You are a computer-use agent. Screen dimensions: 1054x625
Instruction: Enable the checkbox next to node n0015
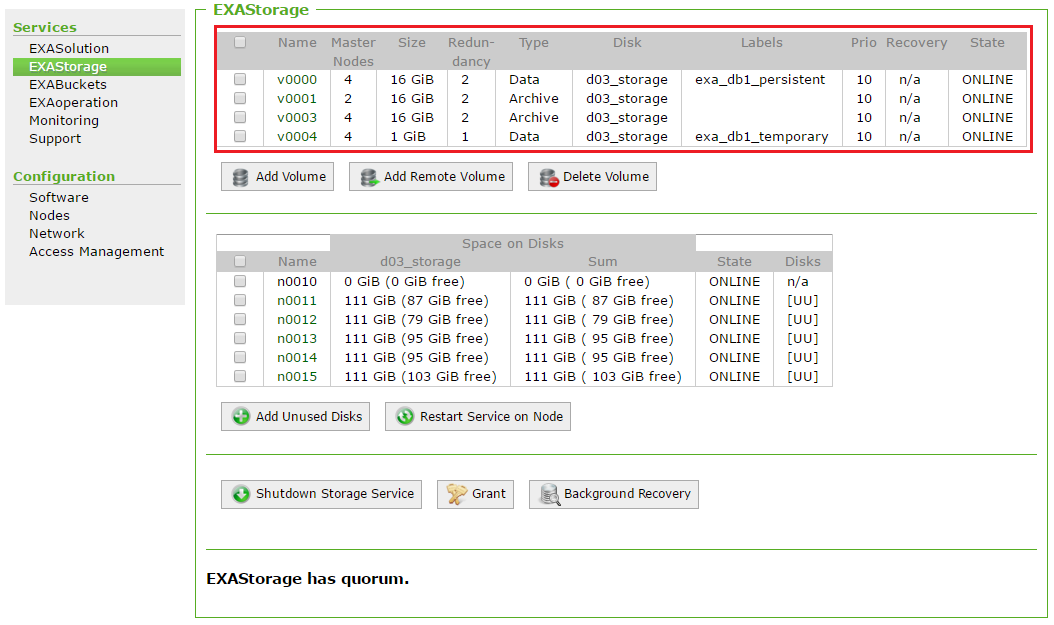tap(240, 376)
